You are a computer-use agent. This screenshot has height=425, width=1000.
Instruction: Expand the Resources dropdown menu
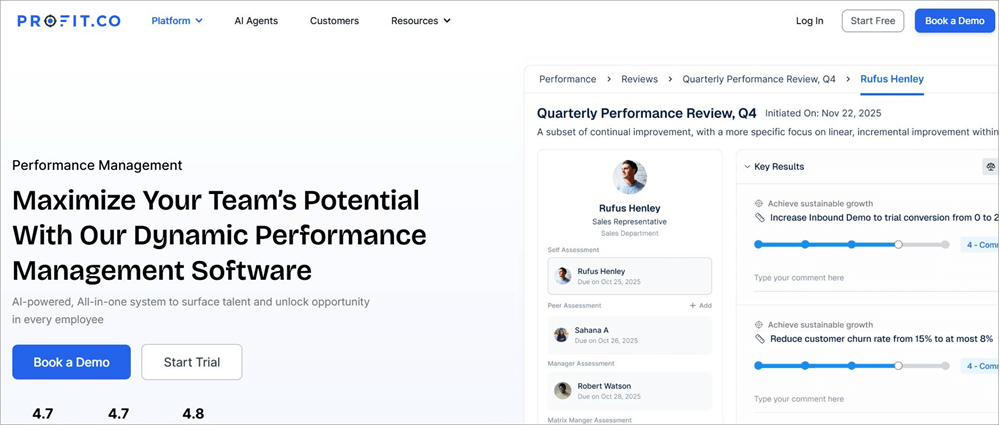[x=420, y=20]
